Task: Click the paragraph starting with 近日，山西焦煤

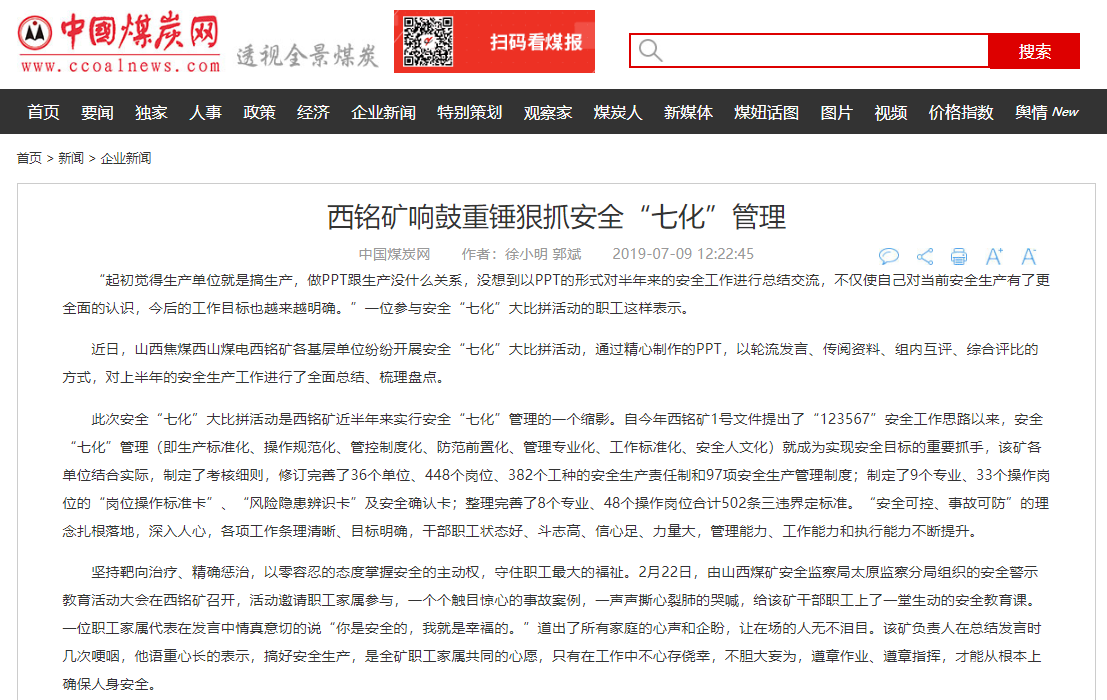Action: click(x=551, y=363)
